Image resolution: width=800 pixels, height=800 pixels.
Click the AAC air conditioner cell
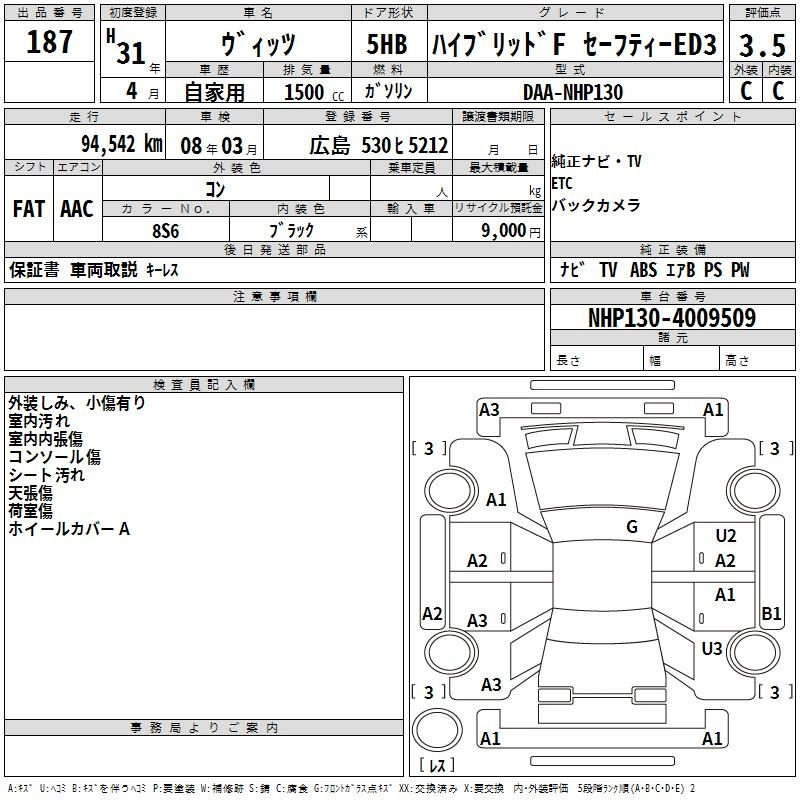tap(76, 209)
